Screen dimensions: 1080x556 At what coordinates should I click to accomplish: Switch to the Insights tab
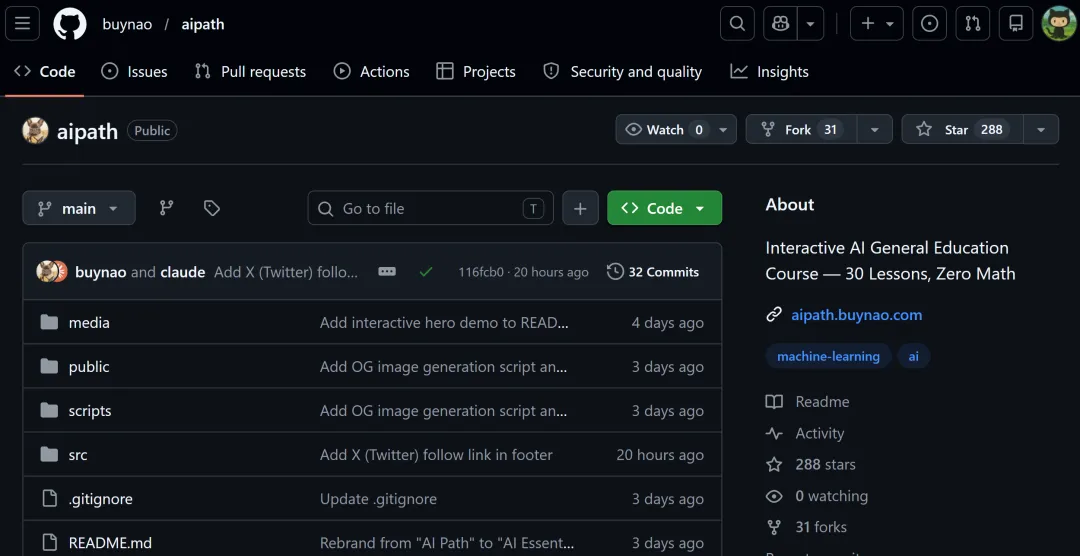coord(769,72)
